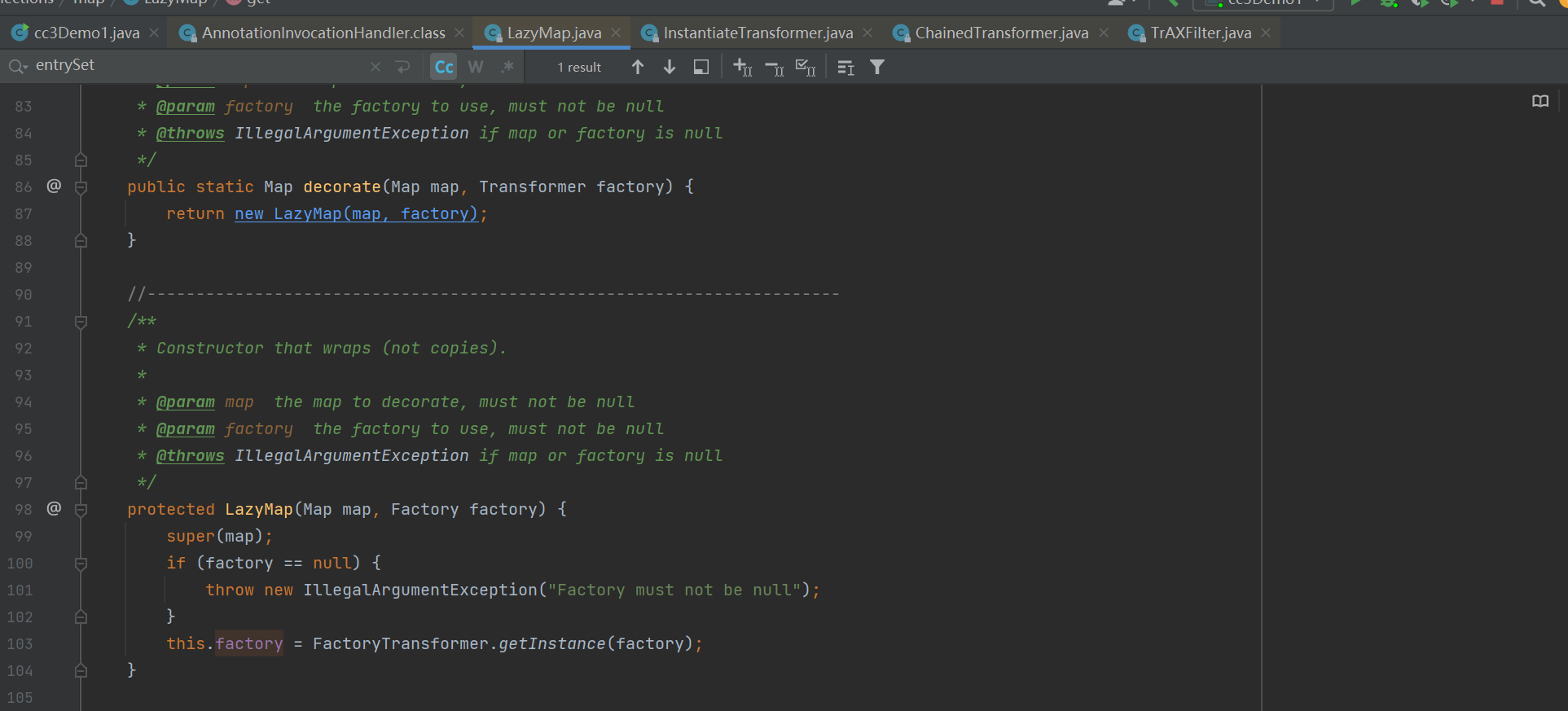
Task: Switch to TrAXFilter.java tab
Action: pos(1201,33)
